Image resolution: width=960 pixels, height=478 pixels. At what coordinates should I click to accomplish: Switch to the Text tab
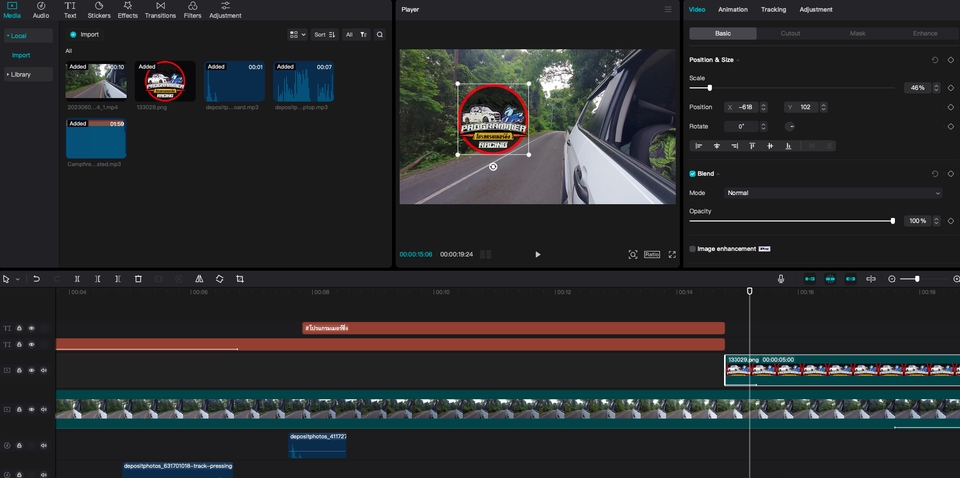(x=70, y=10)
